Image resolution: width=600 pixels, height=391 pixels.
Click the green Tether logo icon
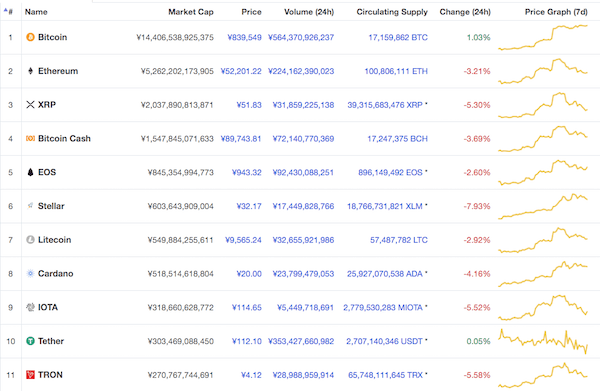click(30, 341)
